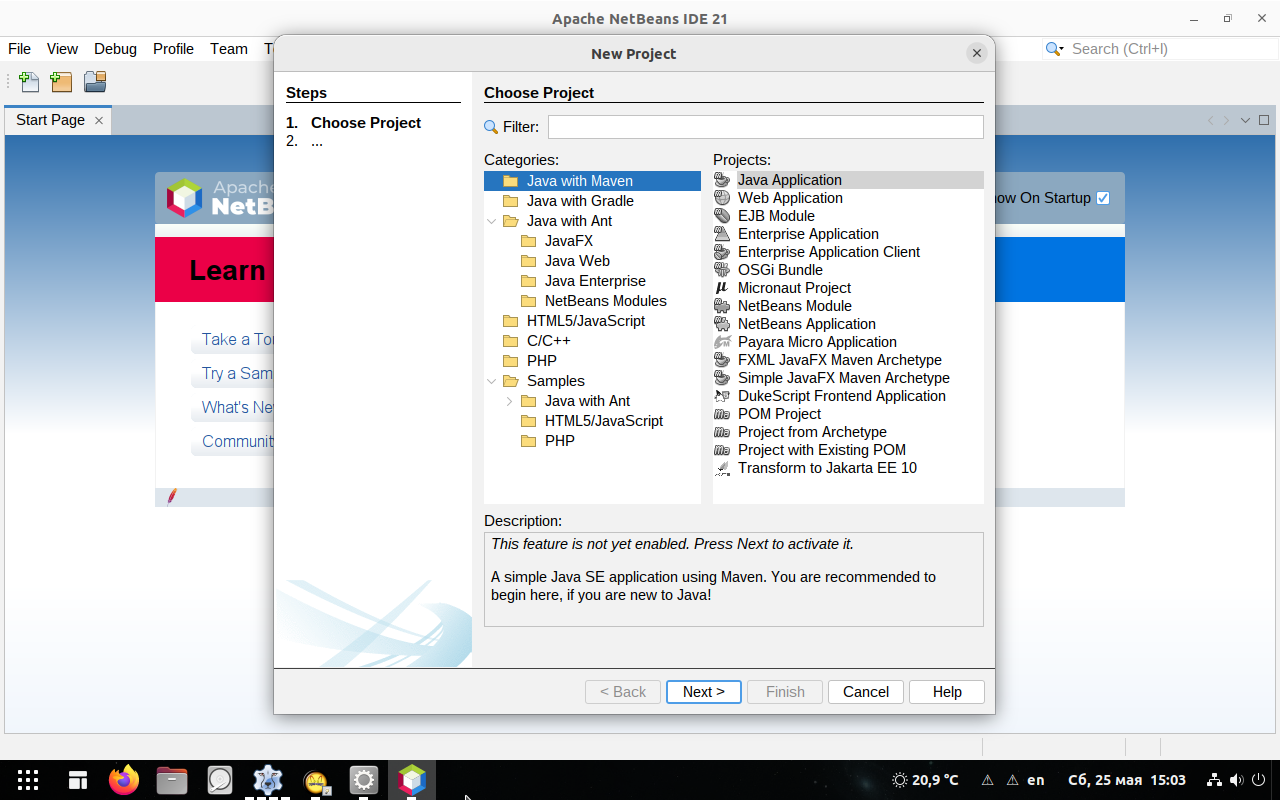Select the Java Web category
This screenshot has width=1280, height=800.
(577, 261)
